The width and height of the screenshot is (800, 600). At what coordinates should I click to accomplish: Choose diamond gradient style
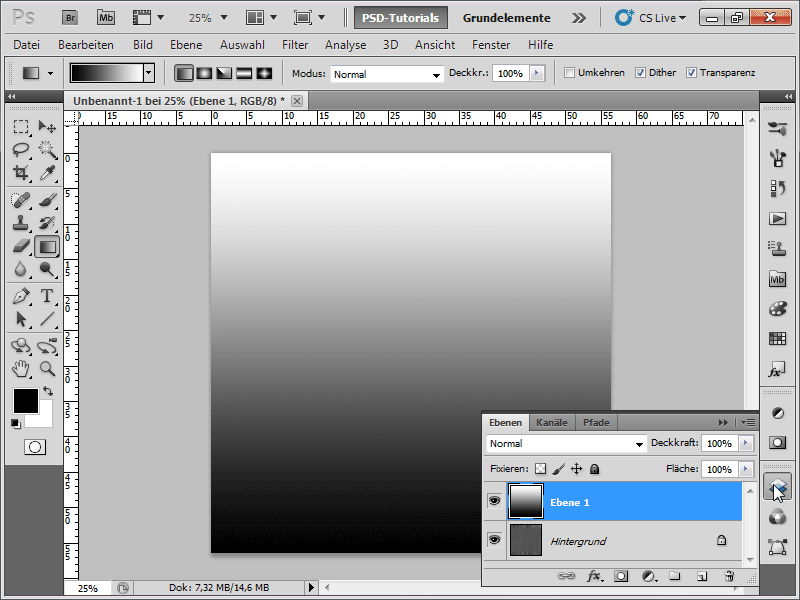264,73
